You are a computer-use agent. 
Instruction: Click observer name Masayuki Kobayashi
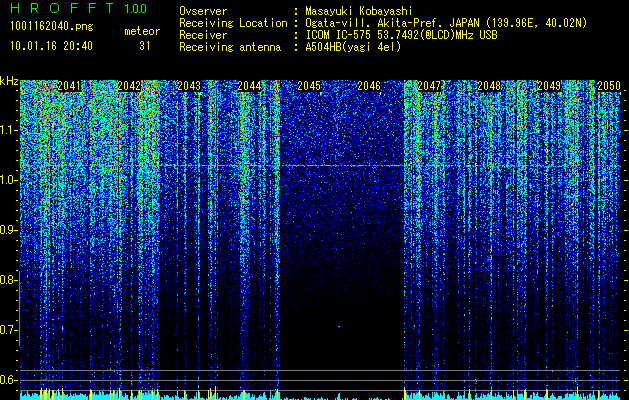click(x=358, y=11)
